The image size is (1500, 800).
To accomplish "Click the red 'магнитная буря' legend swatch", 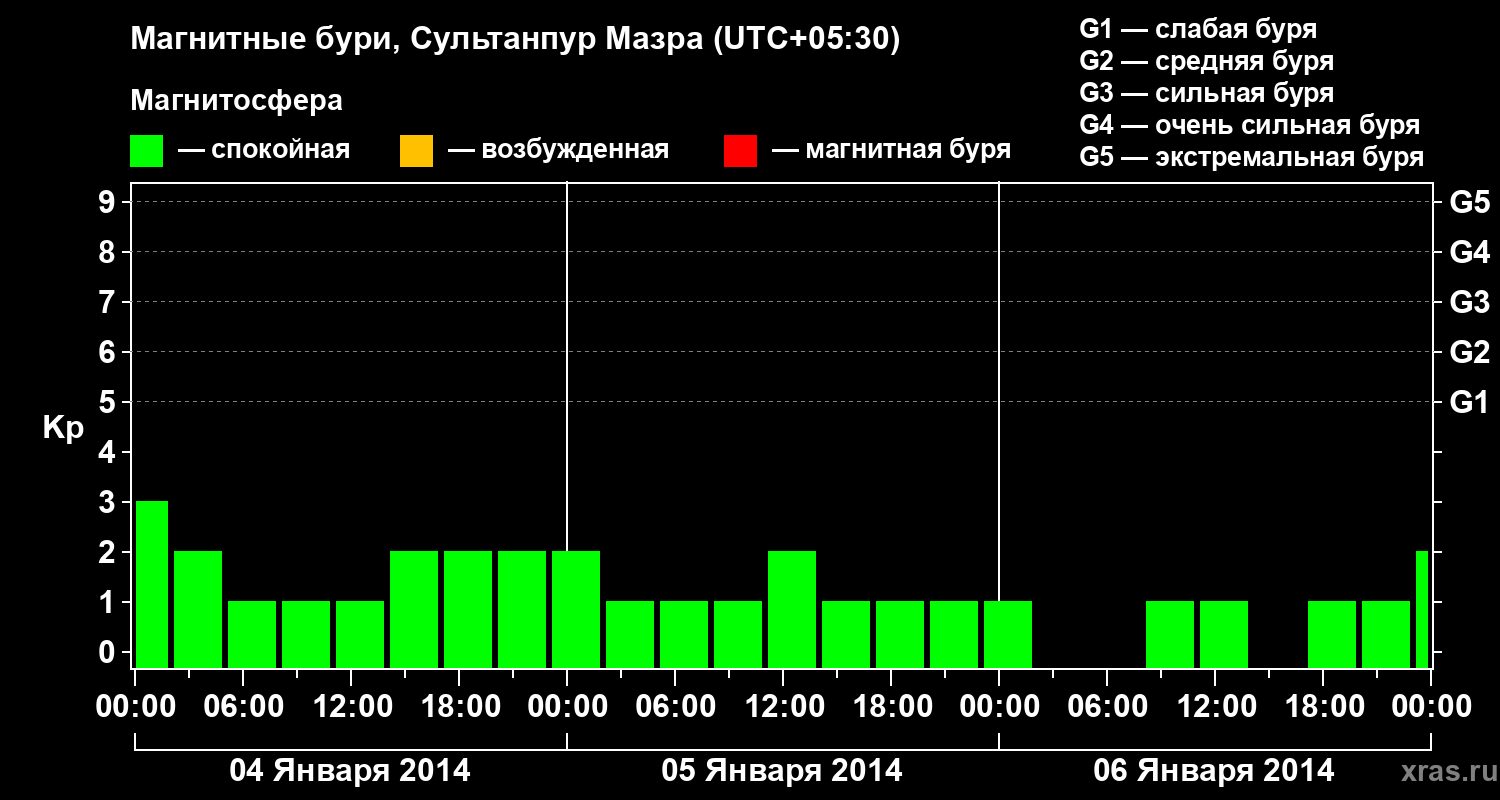I will tap(740, 151).
